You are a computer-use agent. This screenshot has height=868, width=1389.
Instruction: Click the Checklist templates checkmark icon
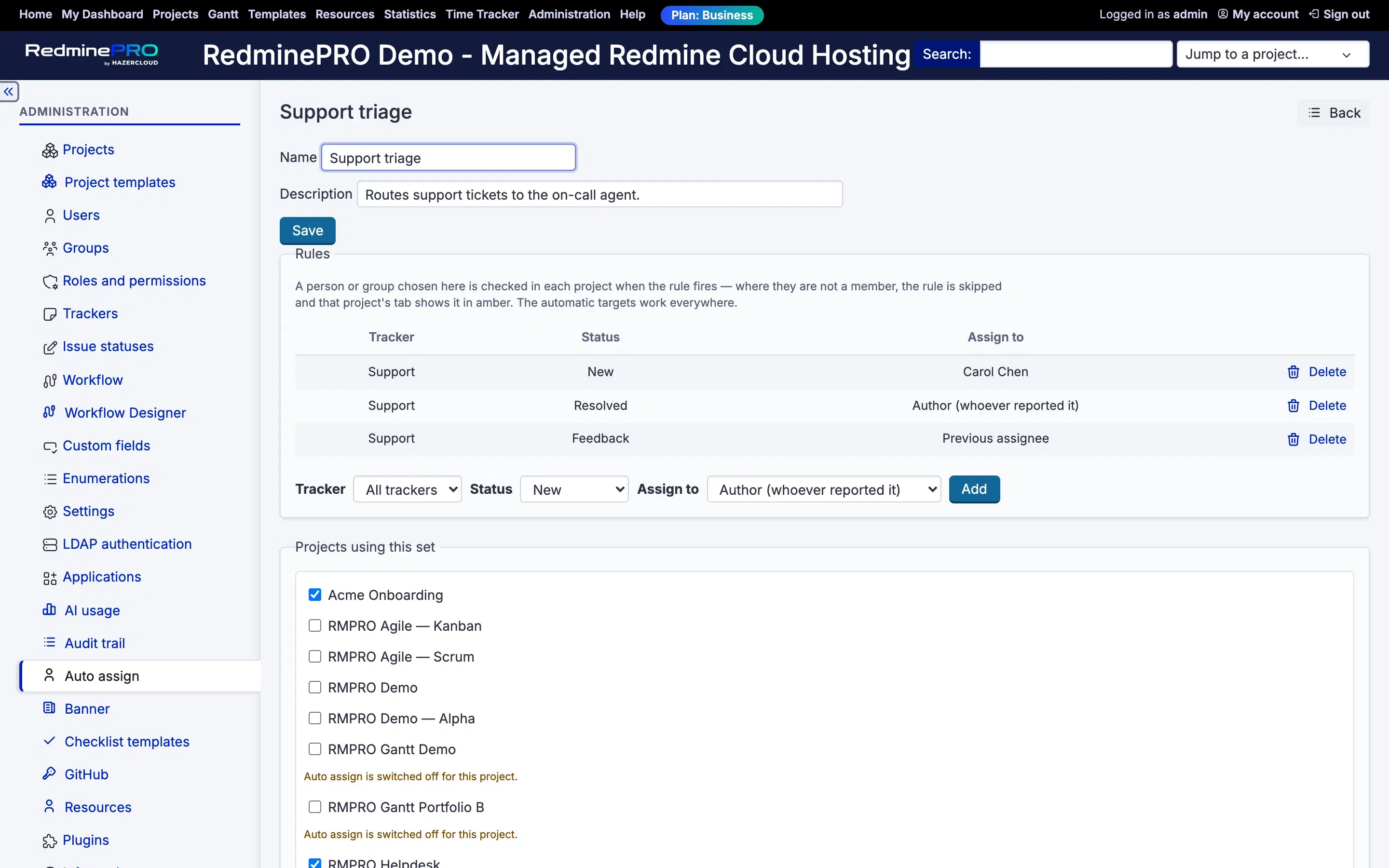click(x=49, y=741)
